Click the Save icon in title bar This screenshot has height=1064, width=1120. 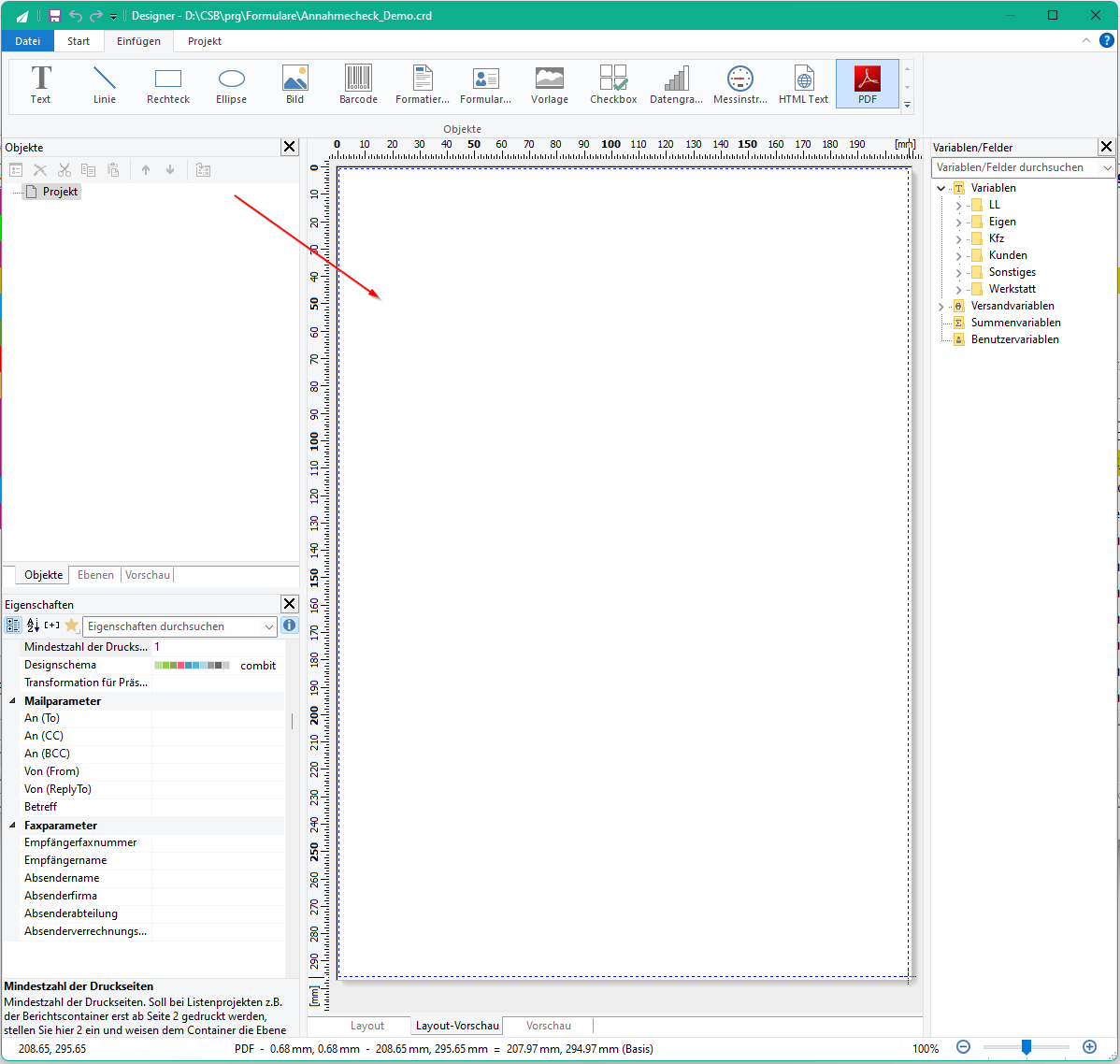[x=55, y=16]
